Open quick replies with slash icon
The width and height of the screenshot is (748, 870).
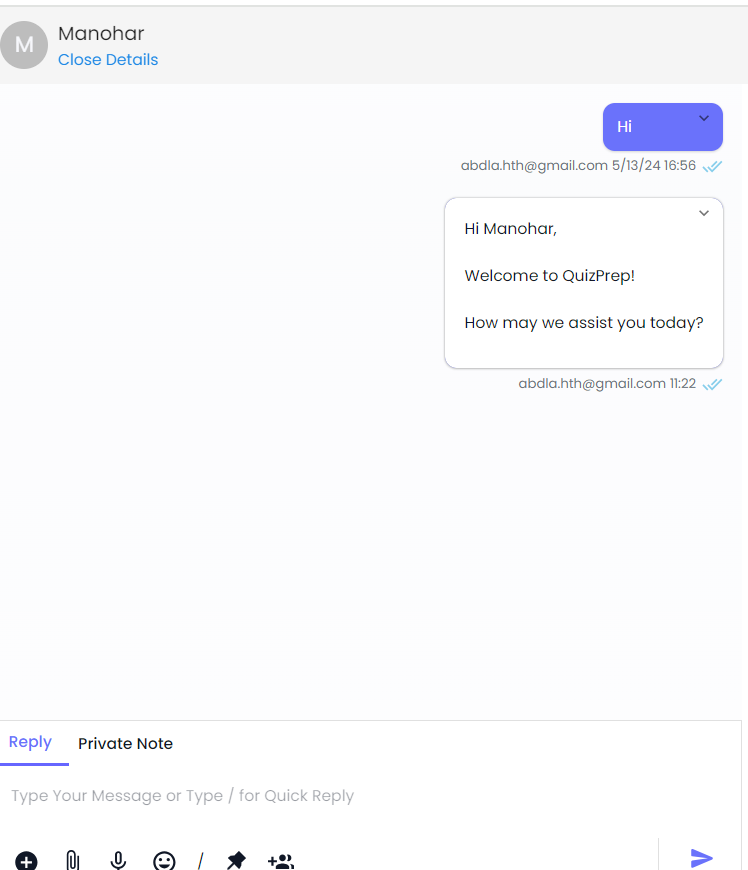[200, 861]
